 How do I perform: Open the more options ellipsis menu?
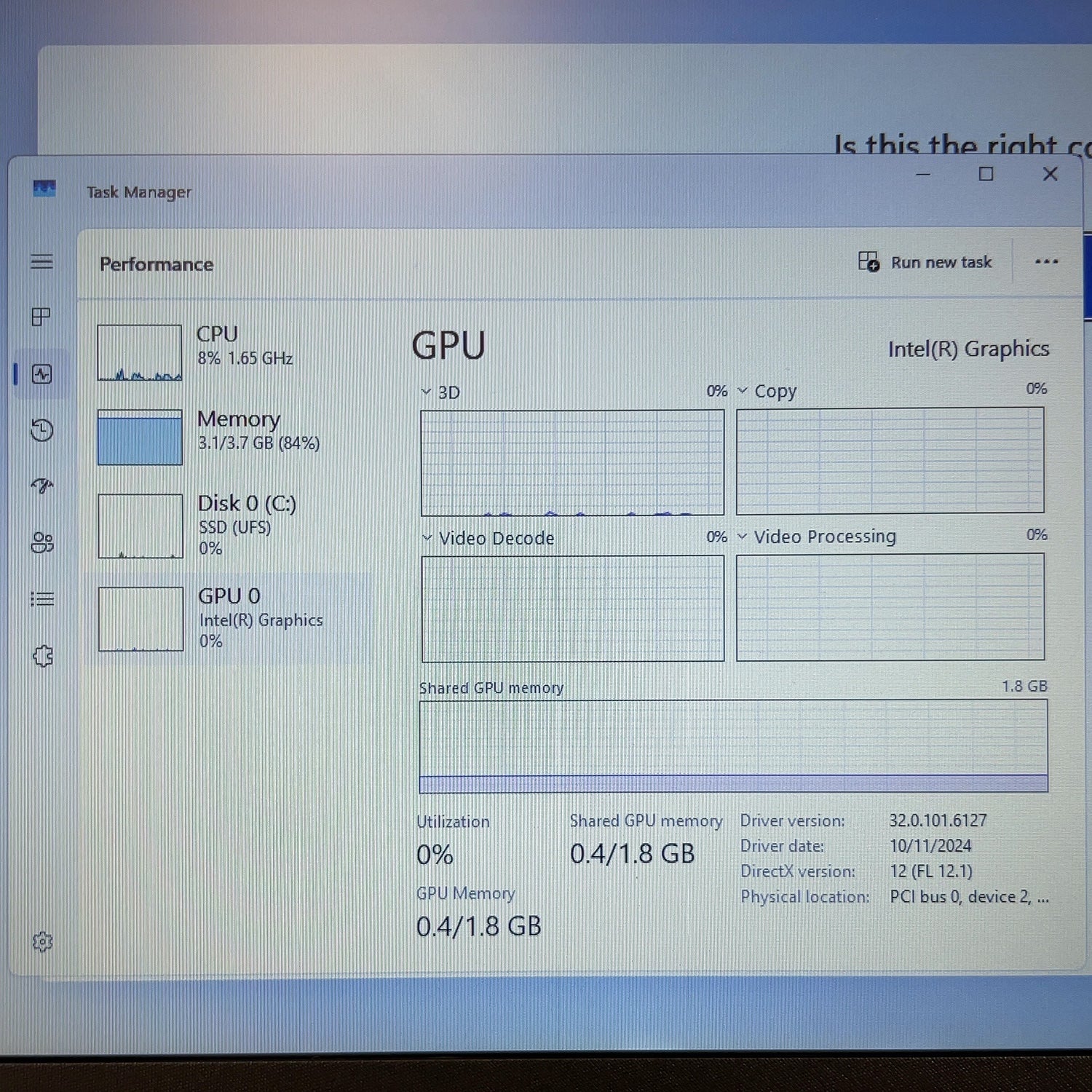(1046, 262)
